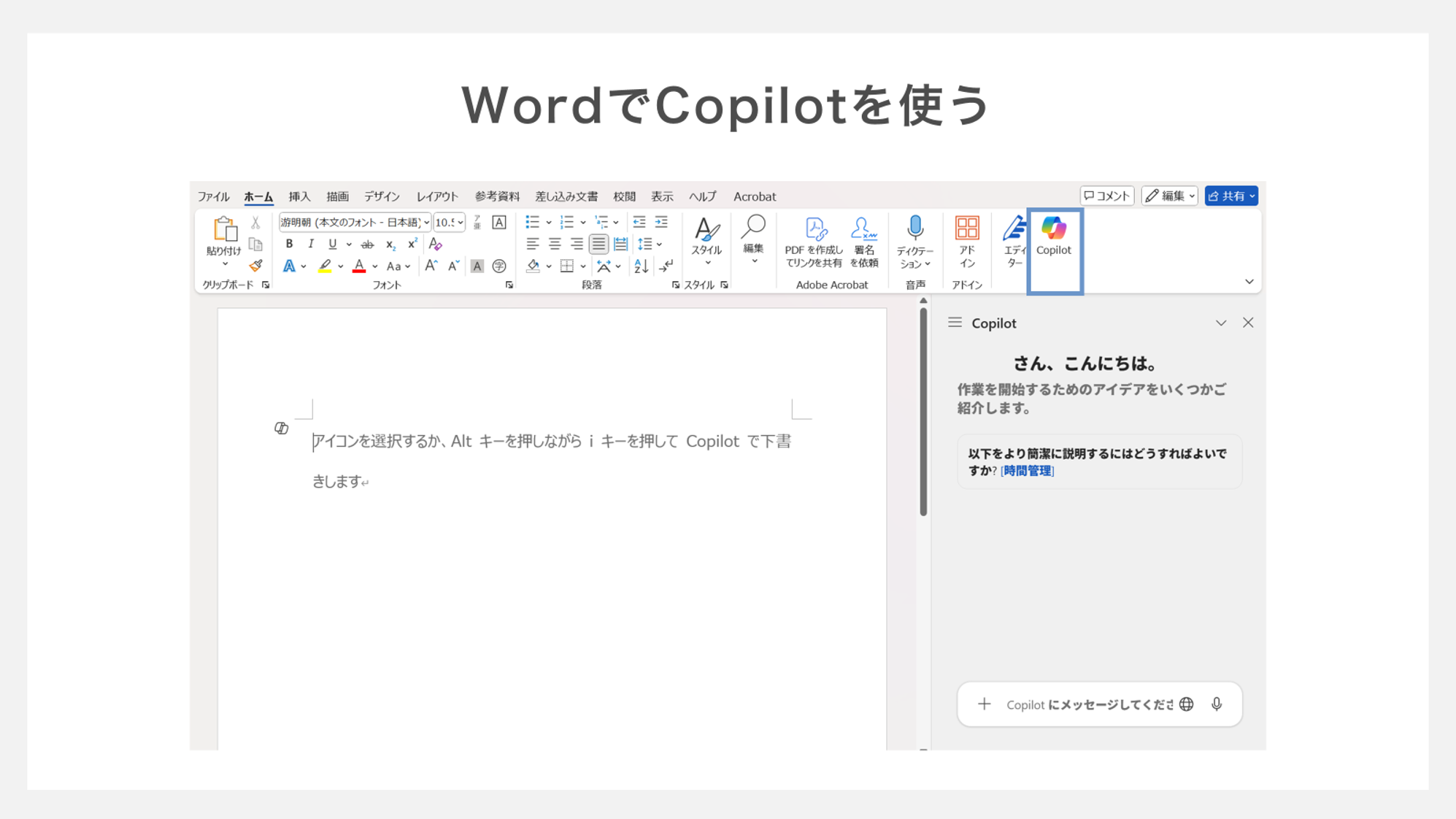Viewport: 1456px width, 819px height.
Task: Open the Copilot pane hamburger menu
Action: coord(955,323)
